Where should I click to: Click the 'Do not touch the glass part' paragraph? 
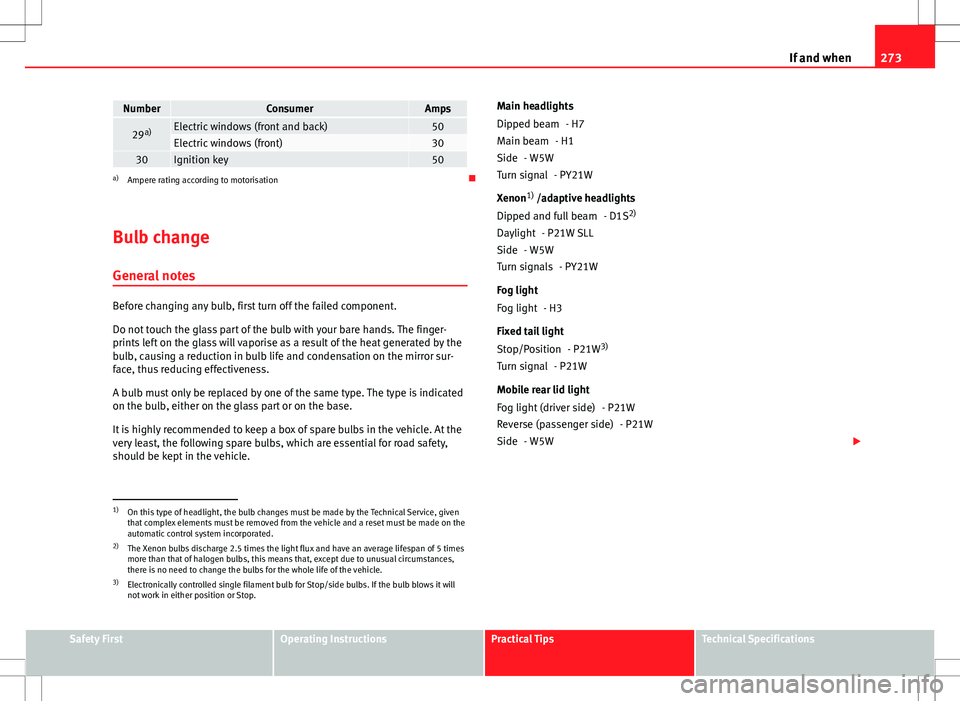pos(288,350)
